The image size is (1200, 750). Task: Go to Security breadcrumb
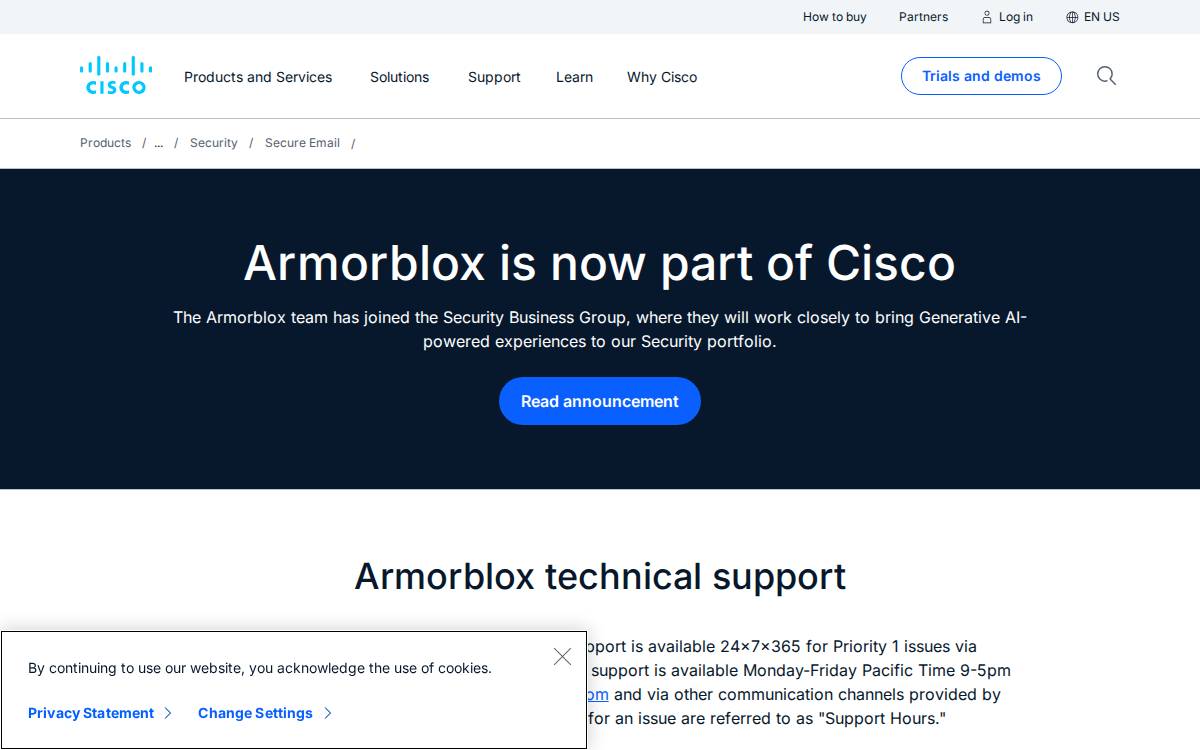pos(214,143)
